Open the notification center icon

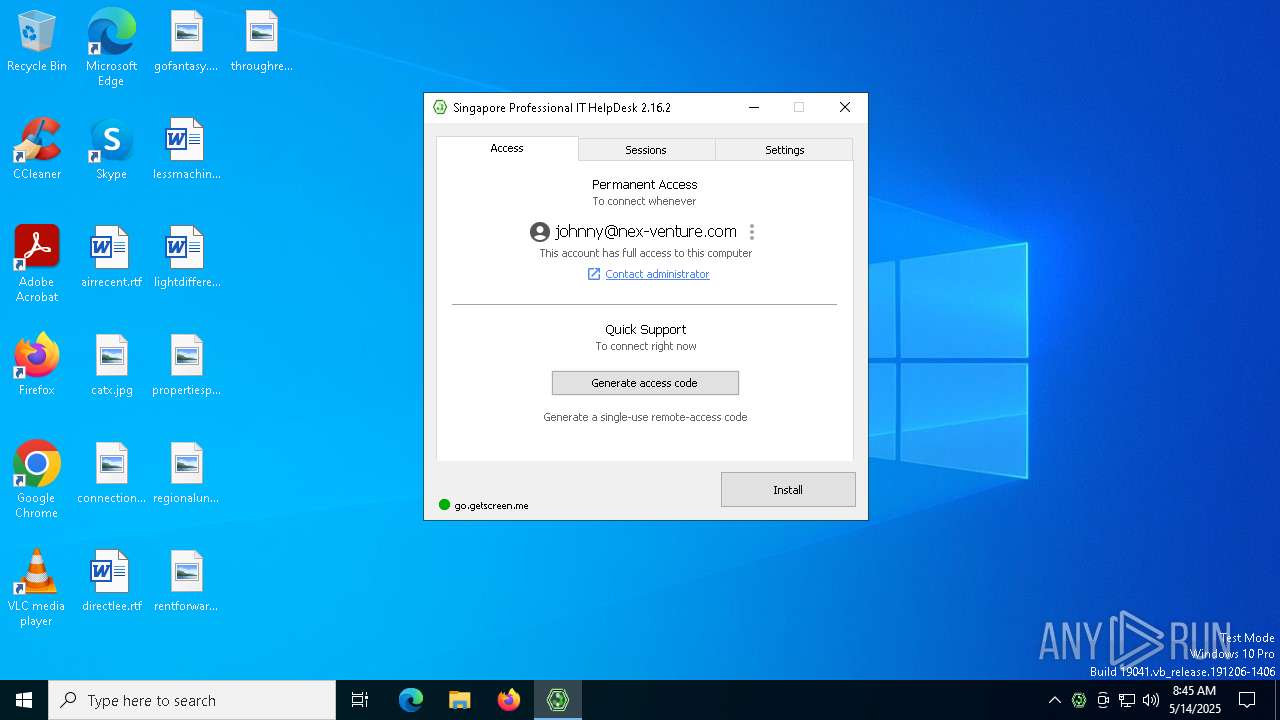click(x=1247, y=700)
